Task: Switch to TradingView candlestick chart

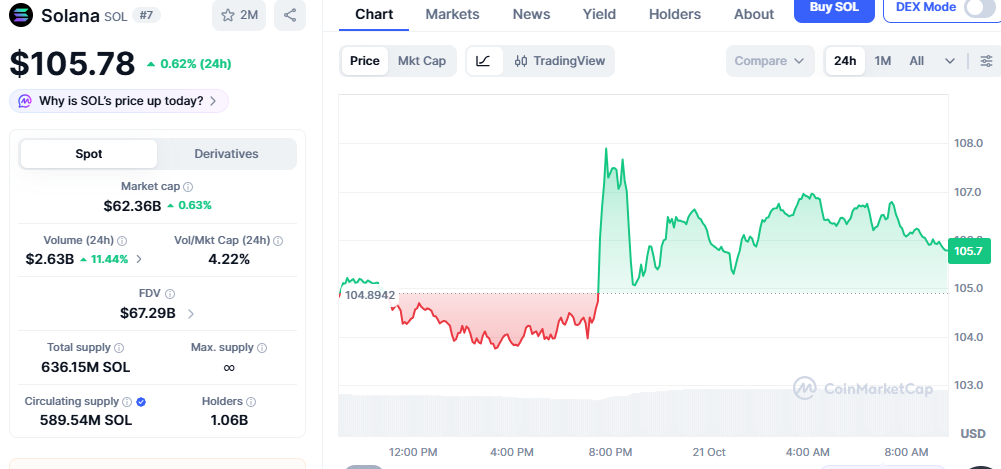Action: click(x=559, y=61)
